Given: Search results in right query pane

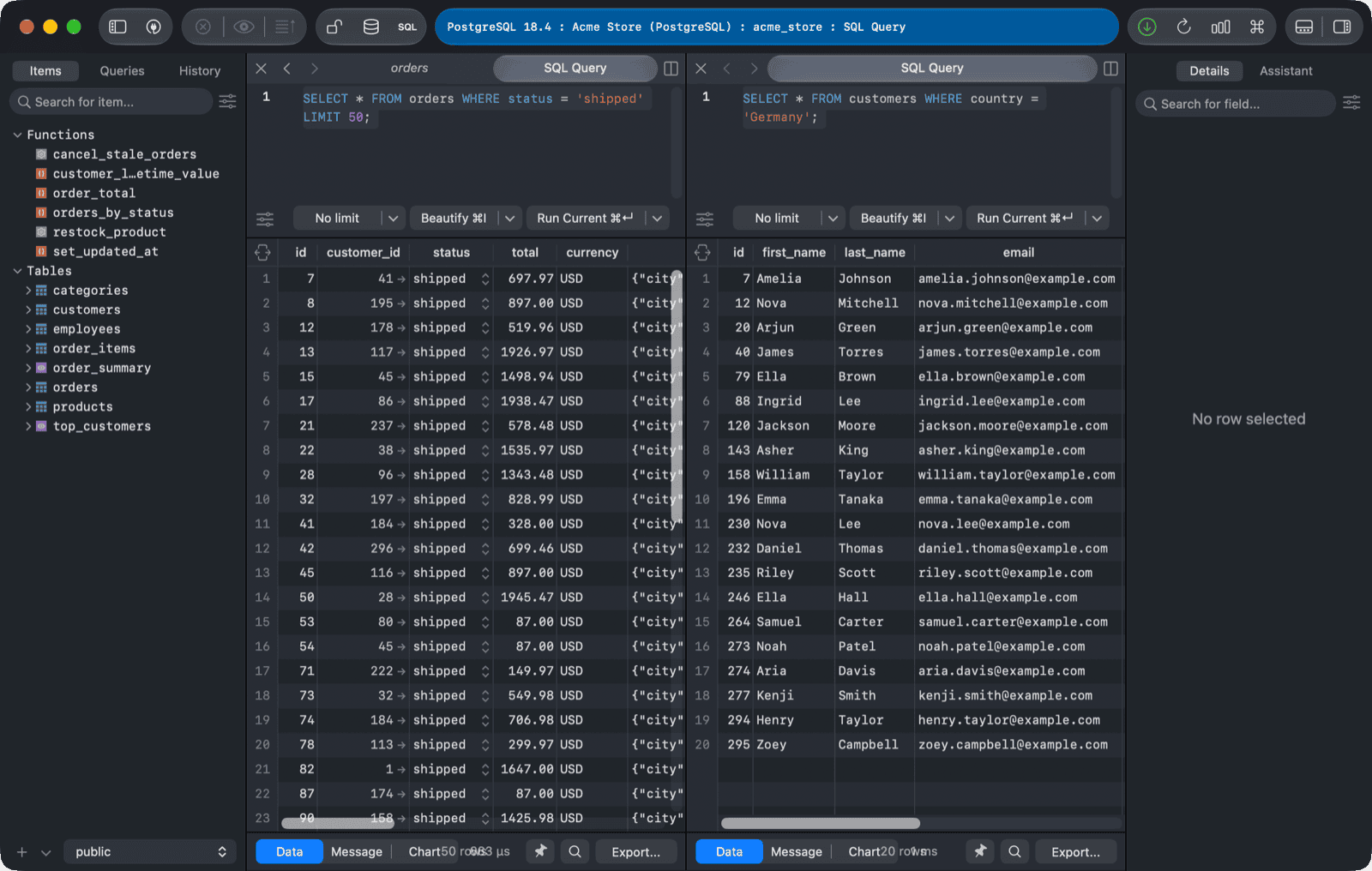Looking at the screenshot, I should (x=1014, y=851).
